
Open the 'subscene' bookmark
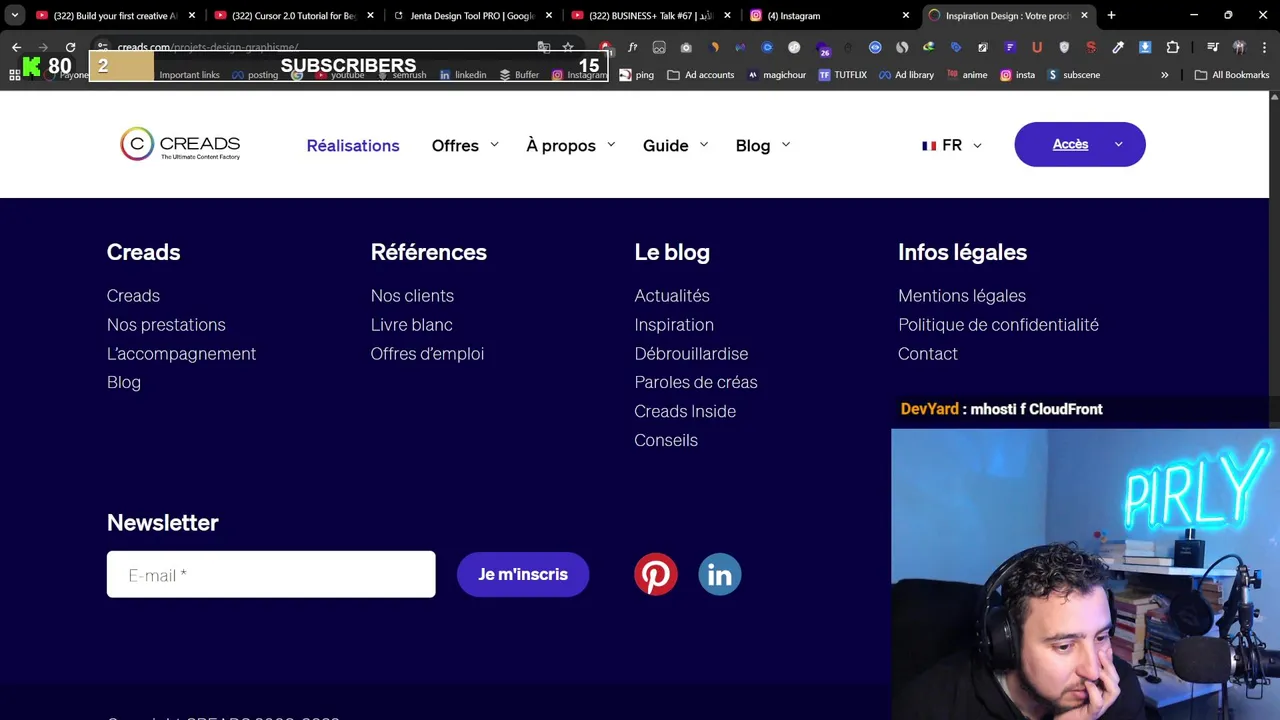click(1074, 75)
